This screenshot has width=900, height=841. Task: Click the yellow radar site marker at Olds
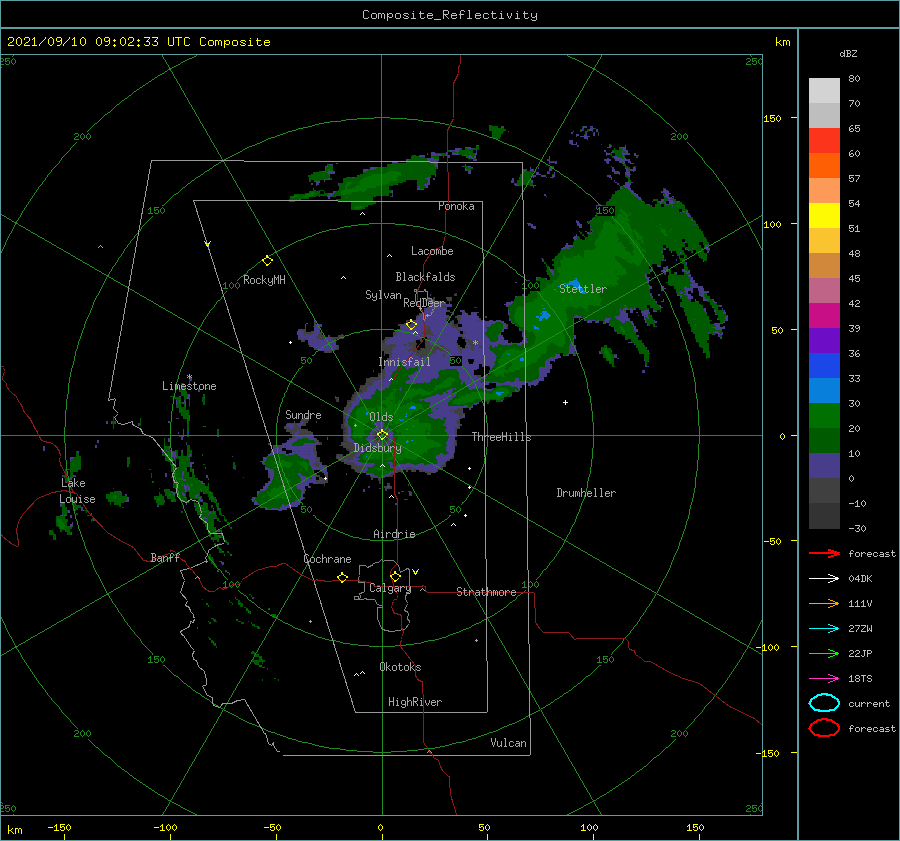coord(382,435)
